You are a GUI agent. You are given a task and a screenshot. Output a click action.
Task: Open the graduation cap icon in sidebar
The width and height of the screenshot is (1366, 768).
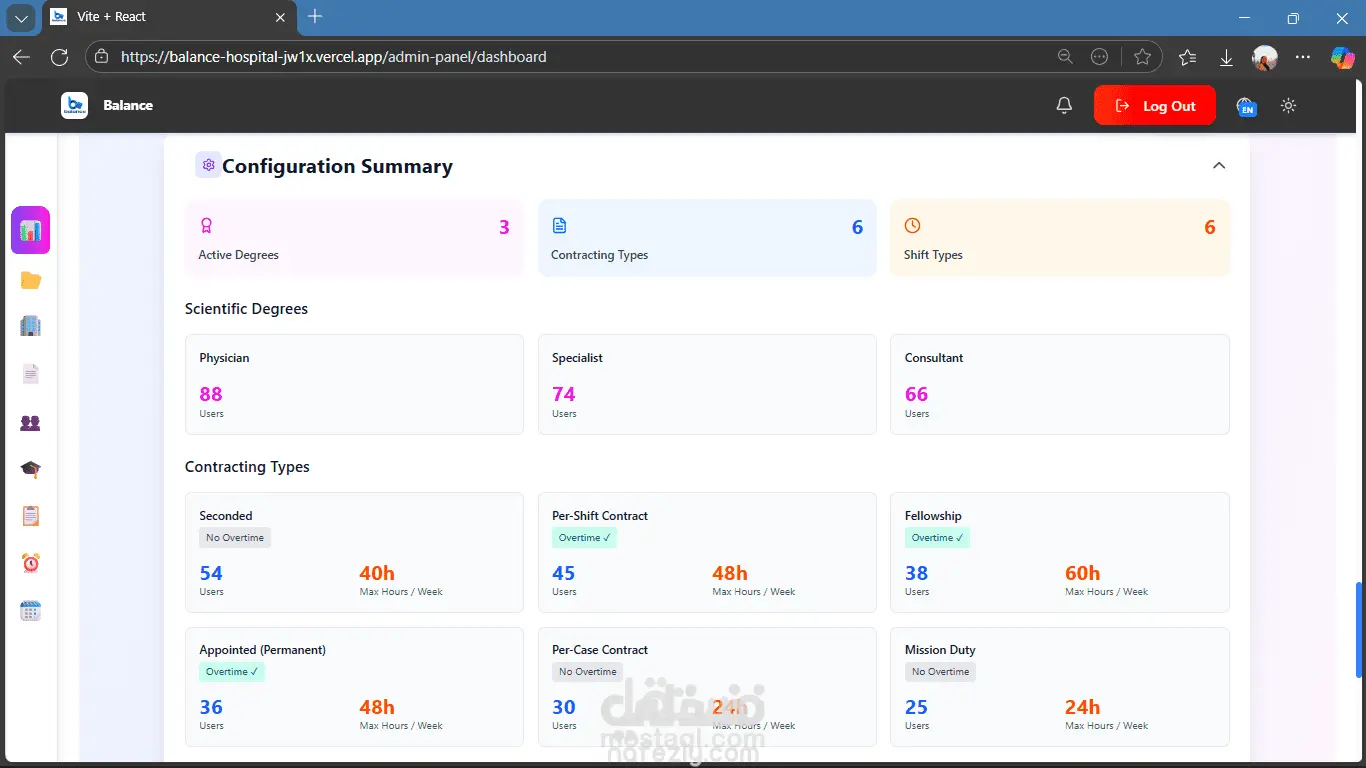tap(31, 469)
